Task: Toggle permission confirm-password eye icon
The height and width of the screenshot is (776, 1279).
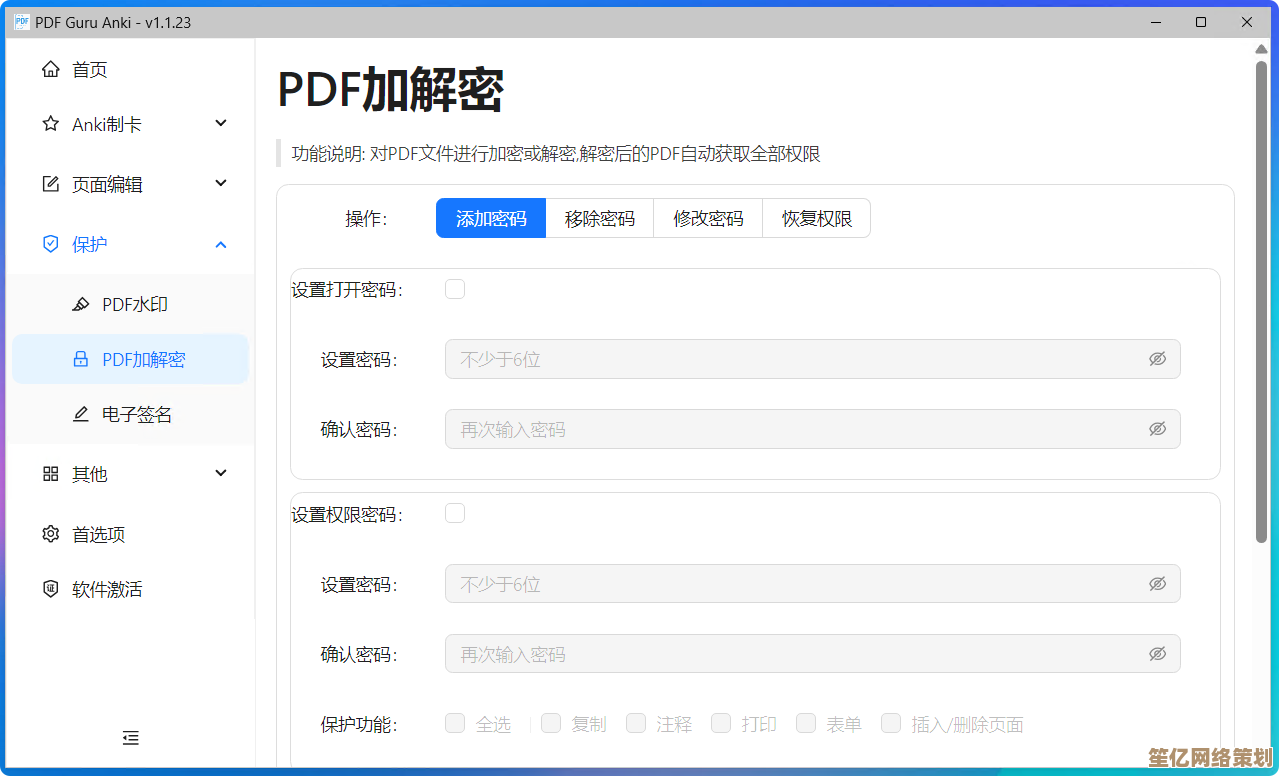Action: pos(1157,653)
